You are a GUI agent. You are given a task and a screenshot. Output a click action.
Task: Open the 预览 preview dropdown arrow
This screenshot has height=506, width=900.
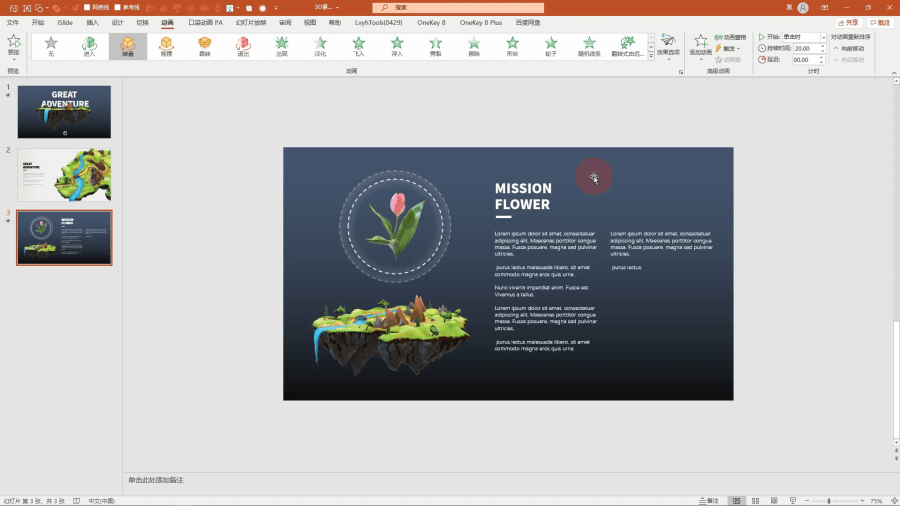click(14, 59)
